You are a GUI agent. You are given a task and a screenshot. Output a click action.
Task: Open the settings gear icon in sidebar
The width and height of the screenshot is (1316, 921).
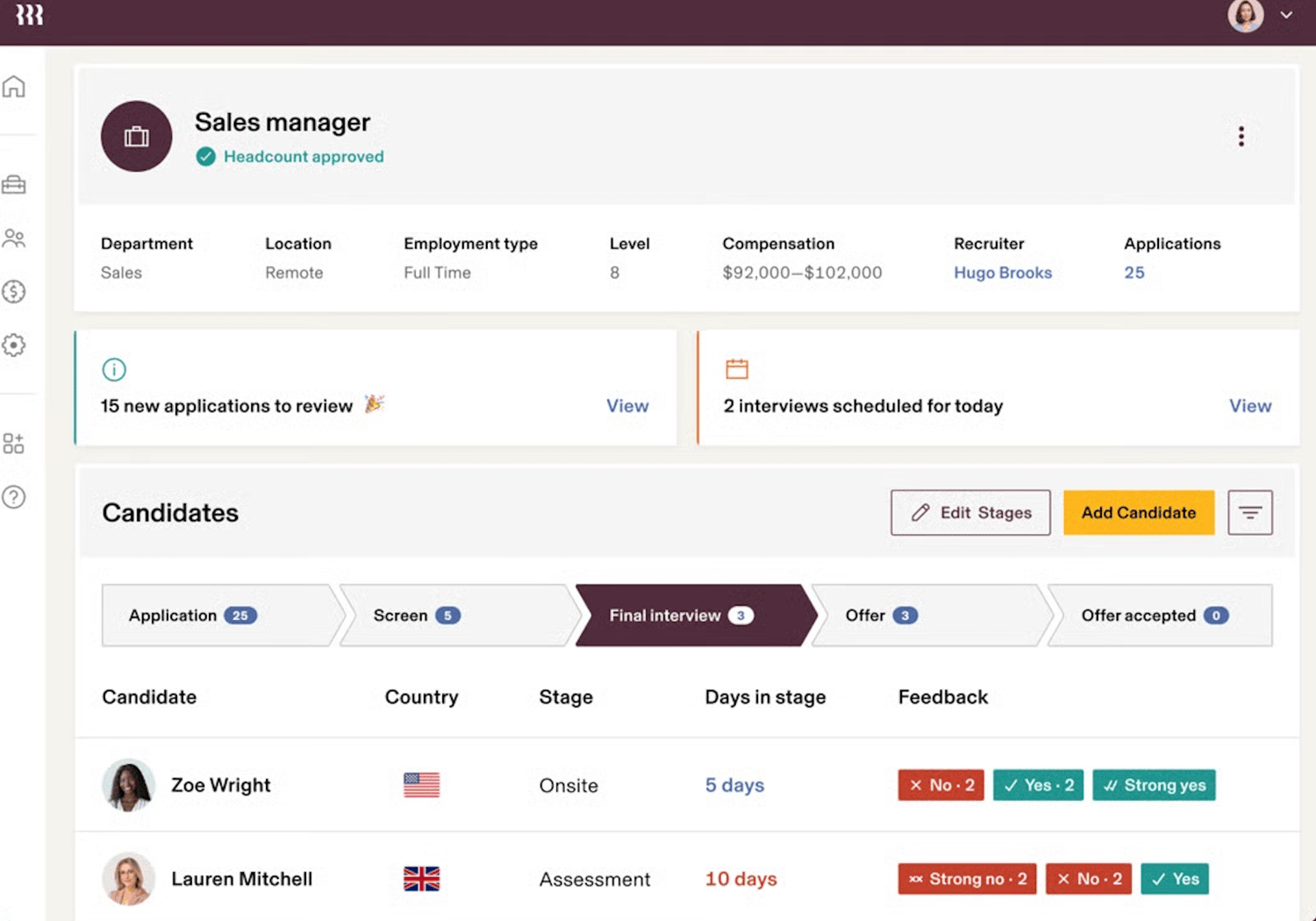[x=14, y=345]
